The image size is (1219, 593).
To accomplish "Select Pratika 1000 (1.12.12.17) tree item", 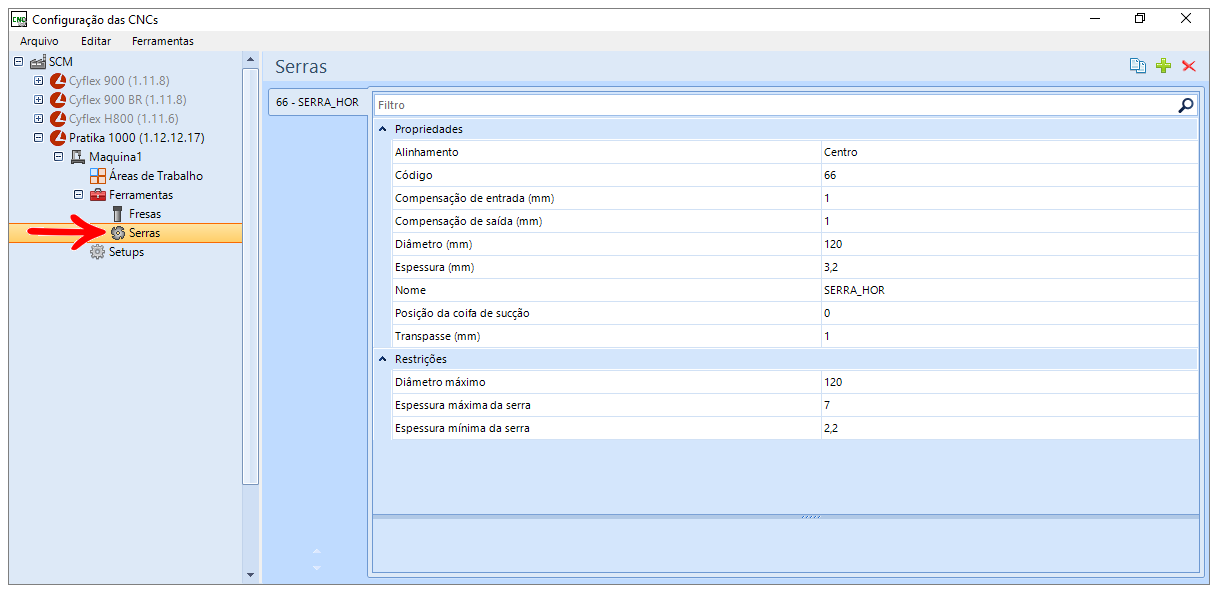I will (137, 138).
